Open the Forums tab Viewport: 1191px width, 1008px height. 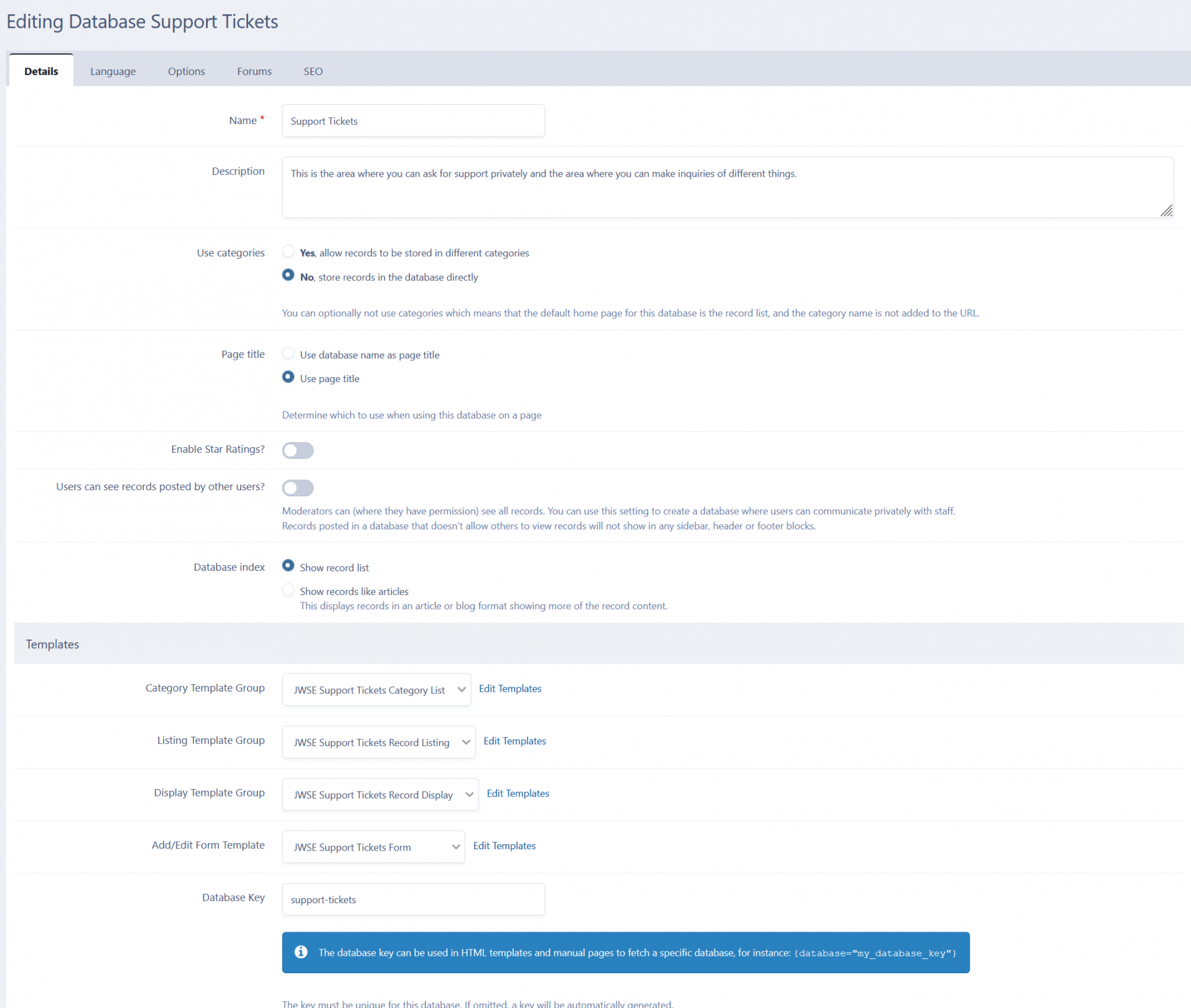tap(254, 71)
